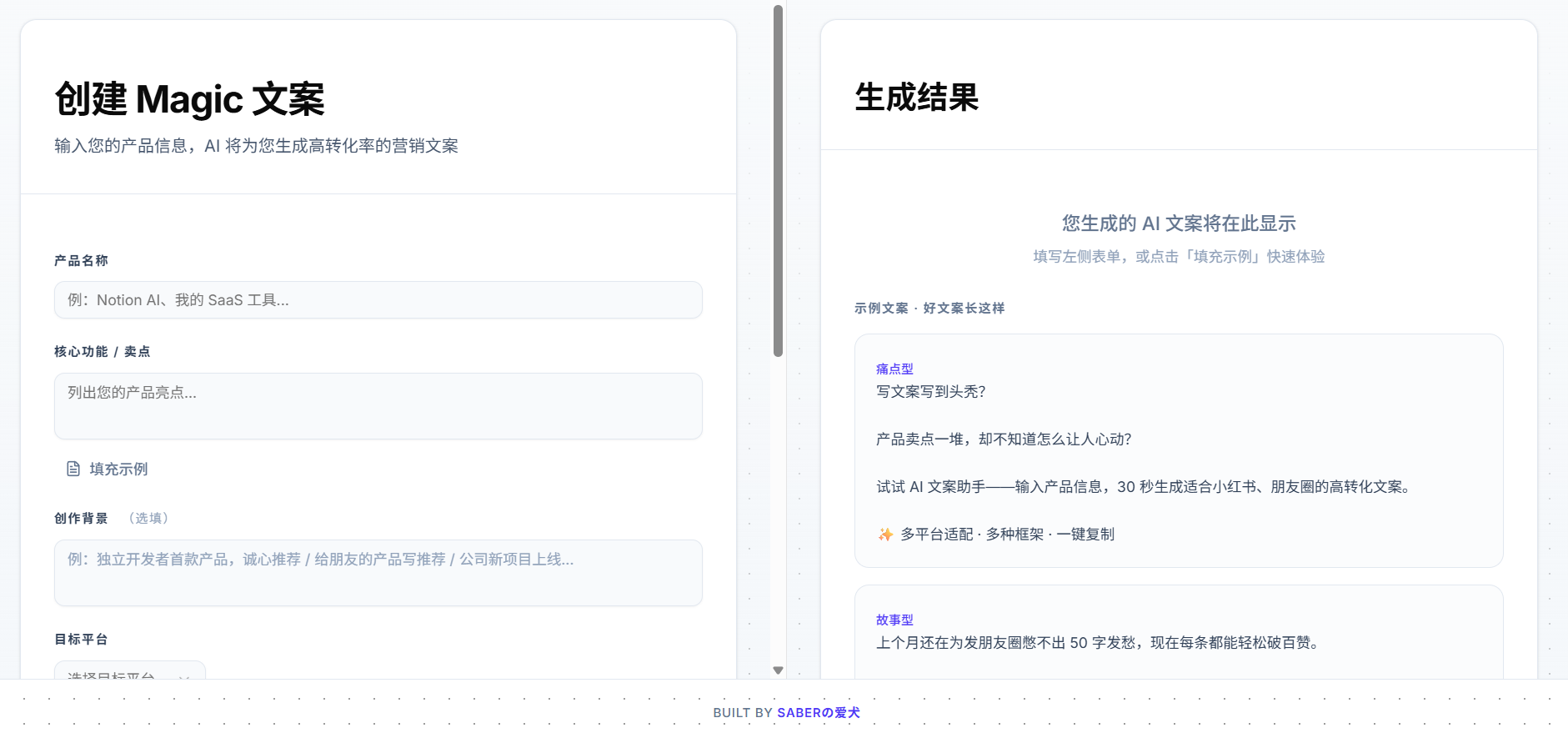Open the SABERの爱犬 footer link
1568x738 pixels.
click(x=818, y=712)
